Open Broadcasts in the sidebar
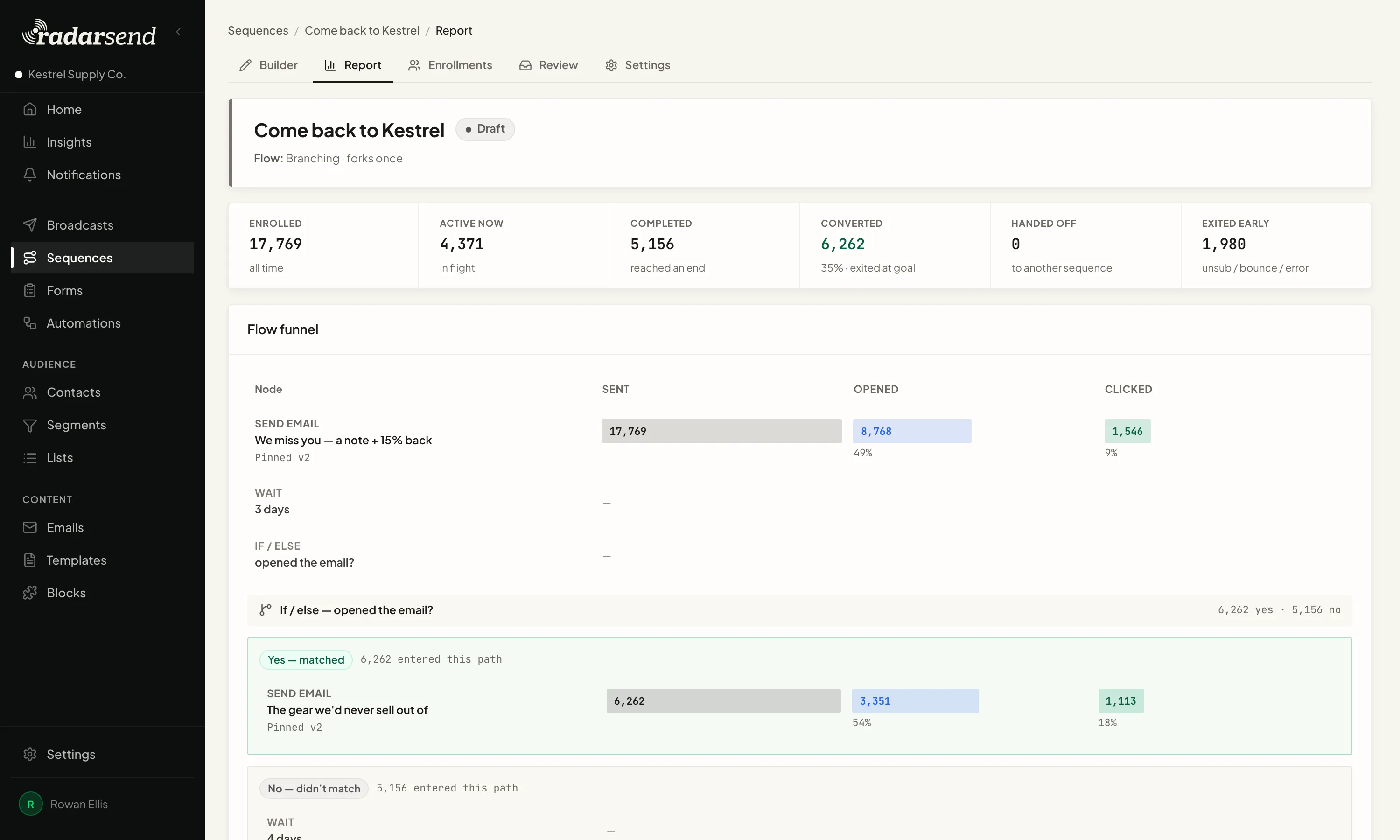The image size is (1400, 840). tap(102, 225)
